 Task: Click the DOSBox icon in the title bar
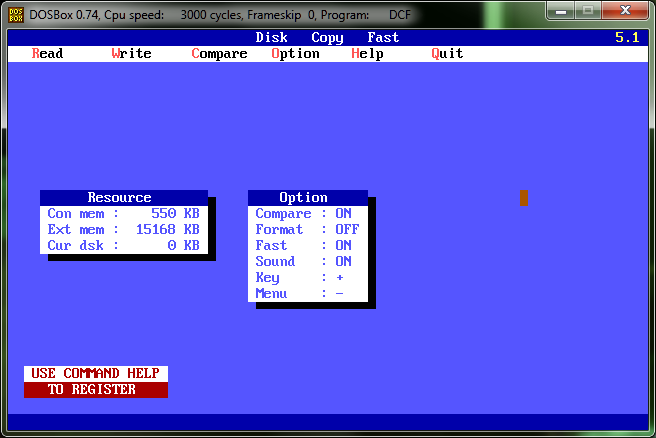16,12
